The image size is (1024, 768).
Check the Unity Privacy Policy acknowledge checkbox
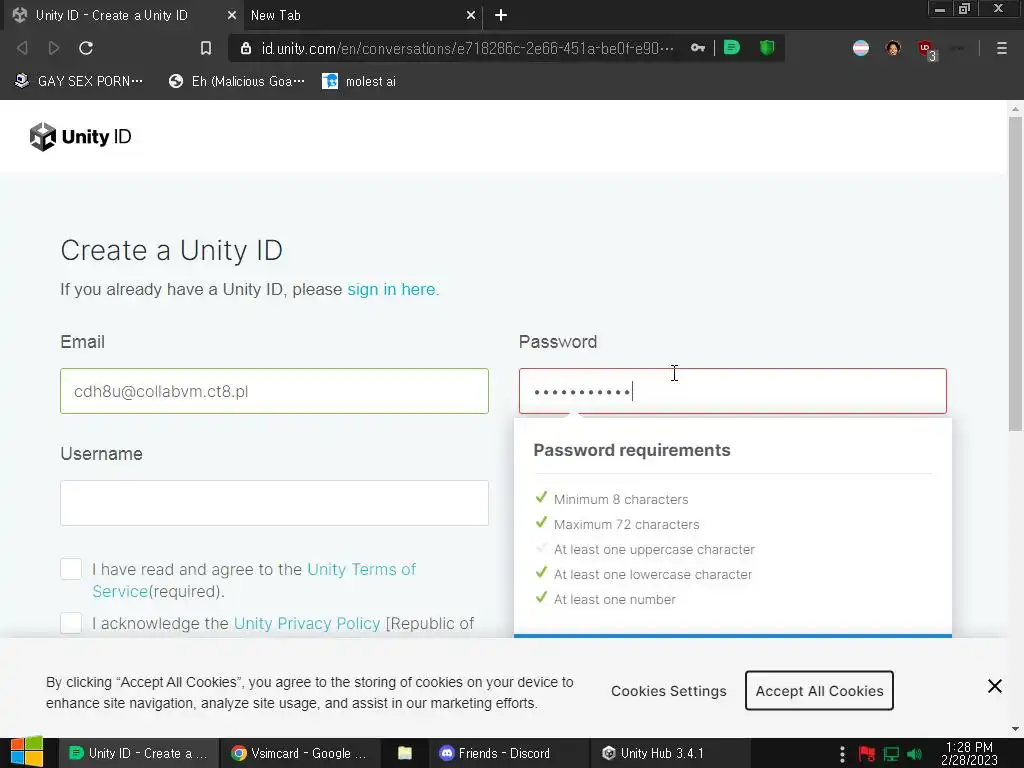point(71,623)
